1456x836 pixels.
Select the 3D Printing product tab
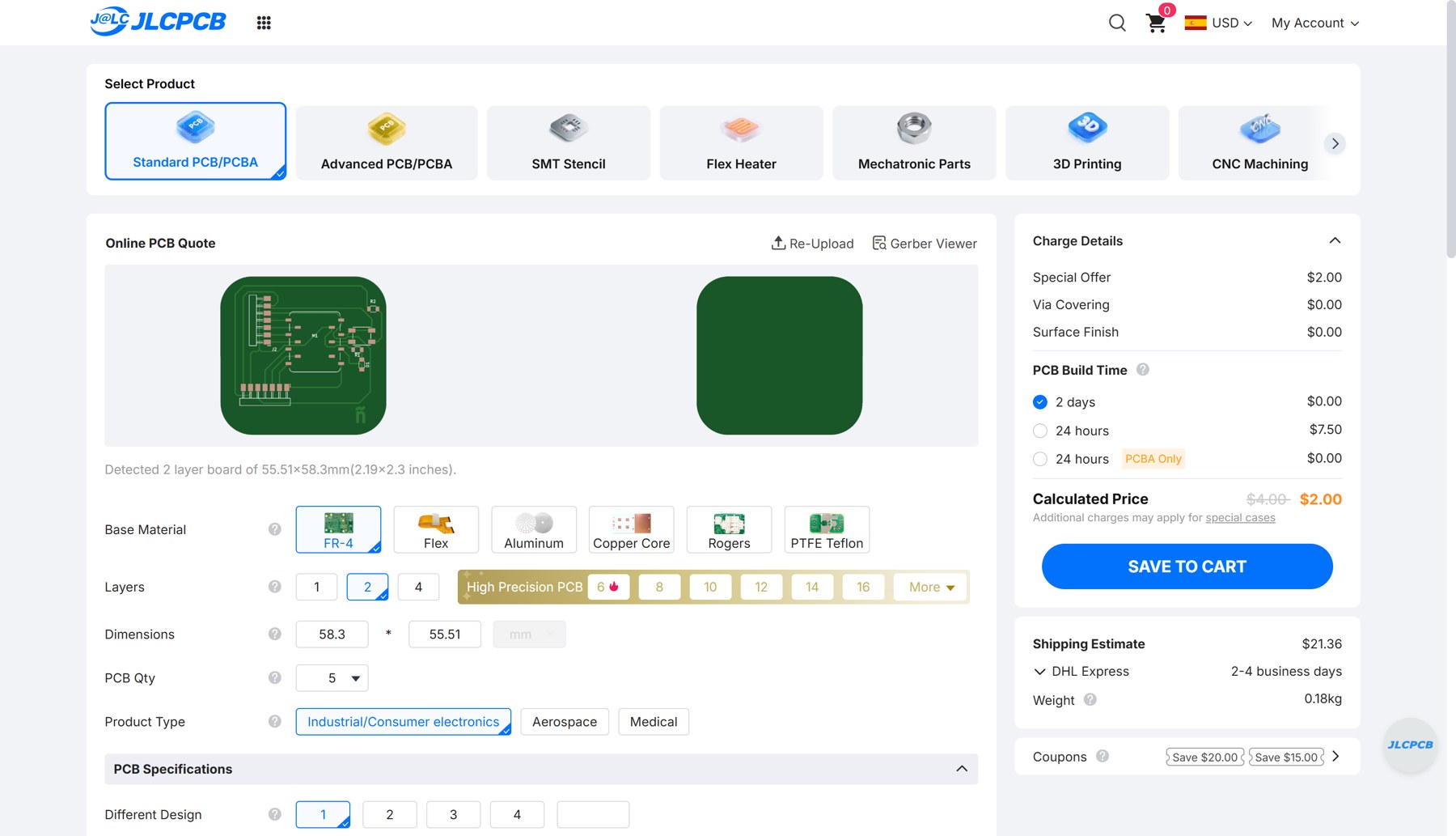pyautogui.click(x=1087, y=142)
